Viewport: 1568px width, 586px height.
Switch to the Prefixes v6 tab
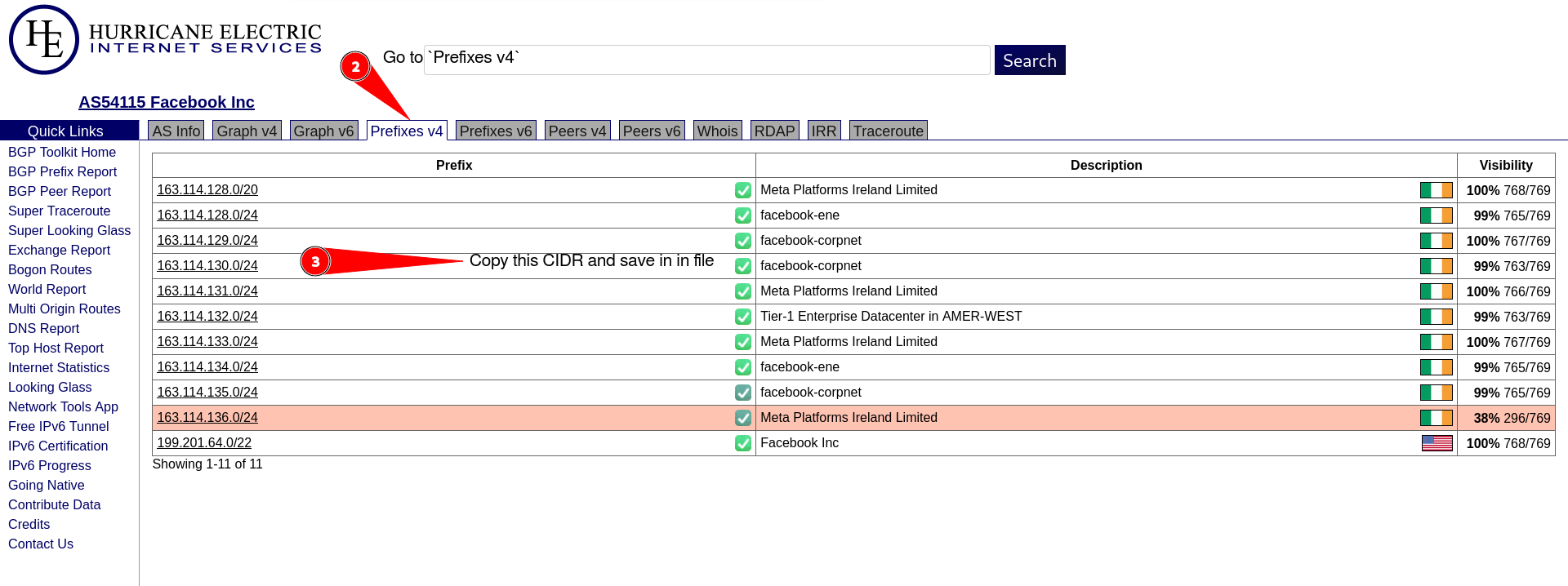[x=495, y=131]
